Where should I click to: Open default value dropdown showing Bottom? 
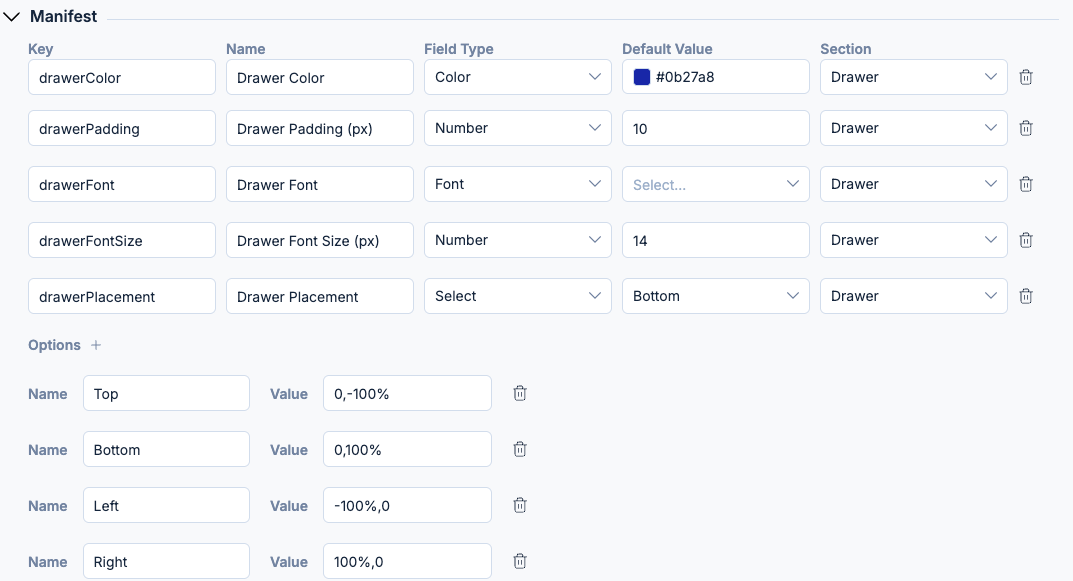[x=716, y=296]
